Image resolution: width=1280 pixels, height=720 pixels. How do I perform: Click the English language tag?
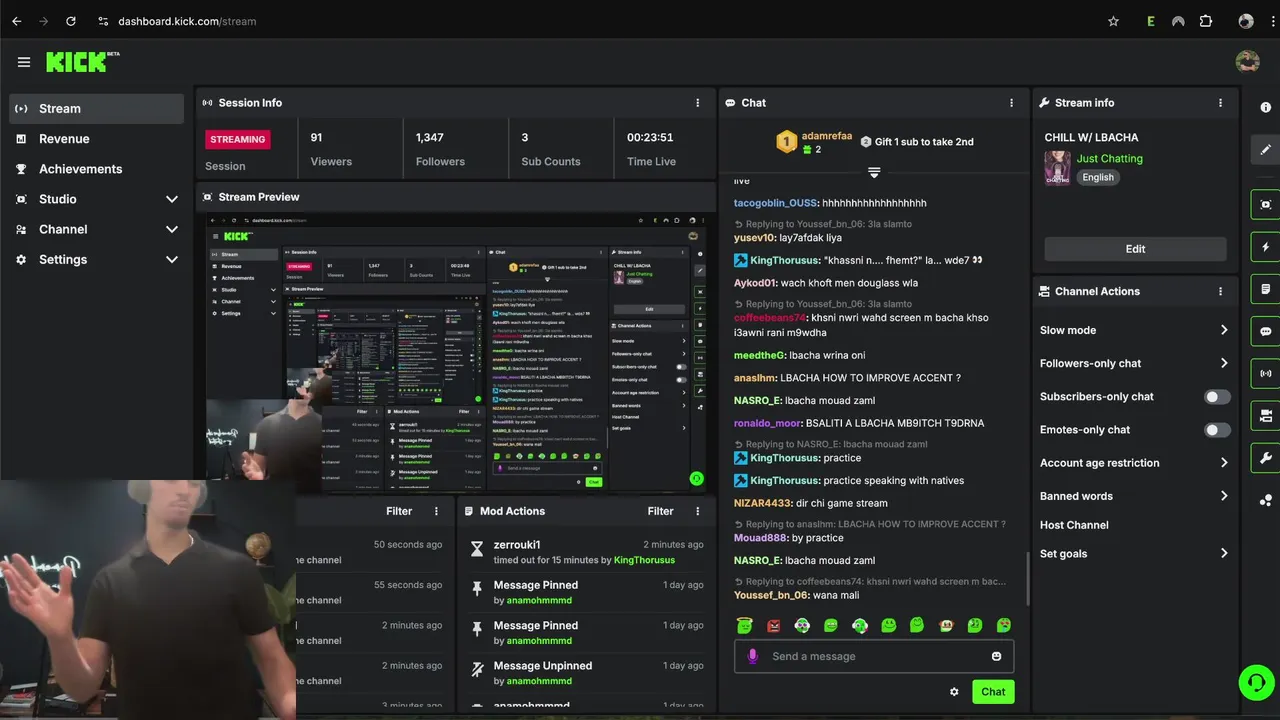point(1098,177)
